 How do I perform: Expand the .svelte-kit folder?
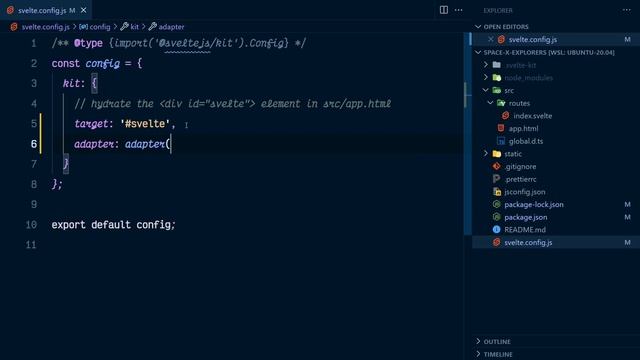[486, 65]
